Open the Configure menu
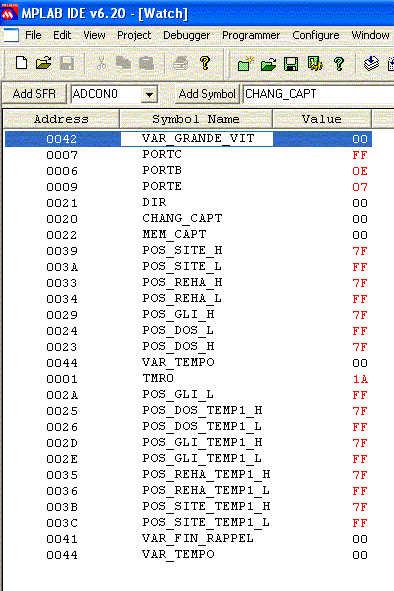Screen dimensions: 394x591 coord(316,35)
